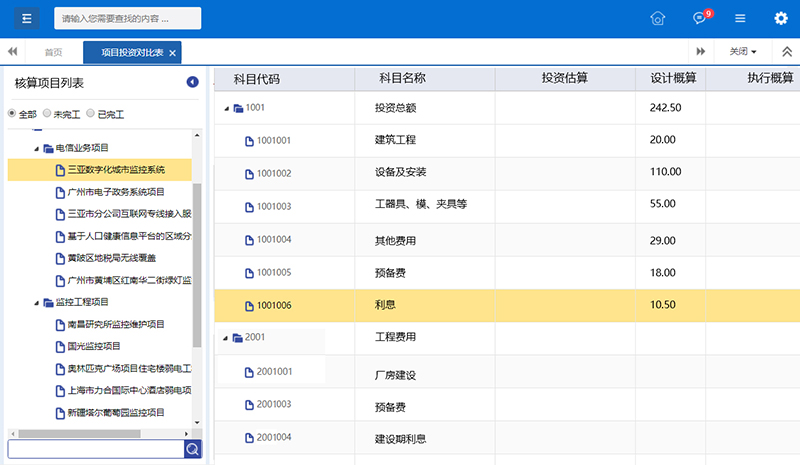This screenshot has height=465, width=800.
Task: Select the 已完工 radio button
Action: coord(91,114)
